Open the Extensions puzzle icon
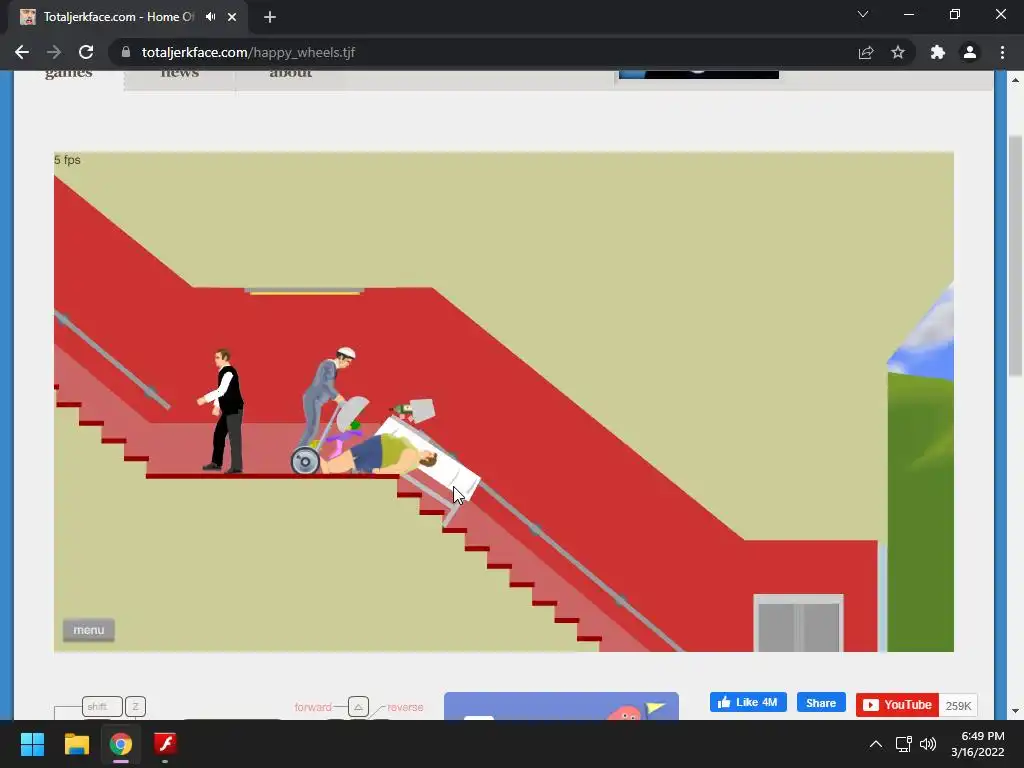Screen dimensions: 1024x768 pos(938,52)
